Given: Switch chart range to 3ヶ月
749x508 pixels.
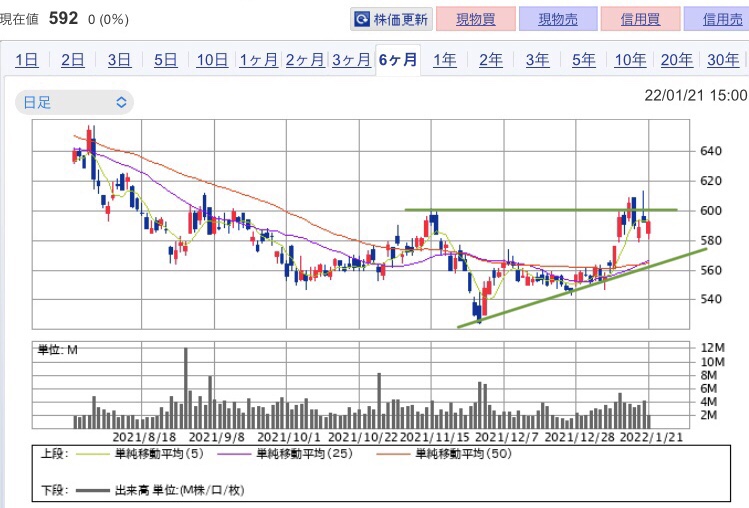Looking at the screenshot, I should (x=351, y=60).
